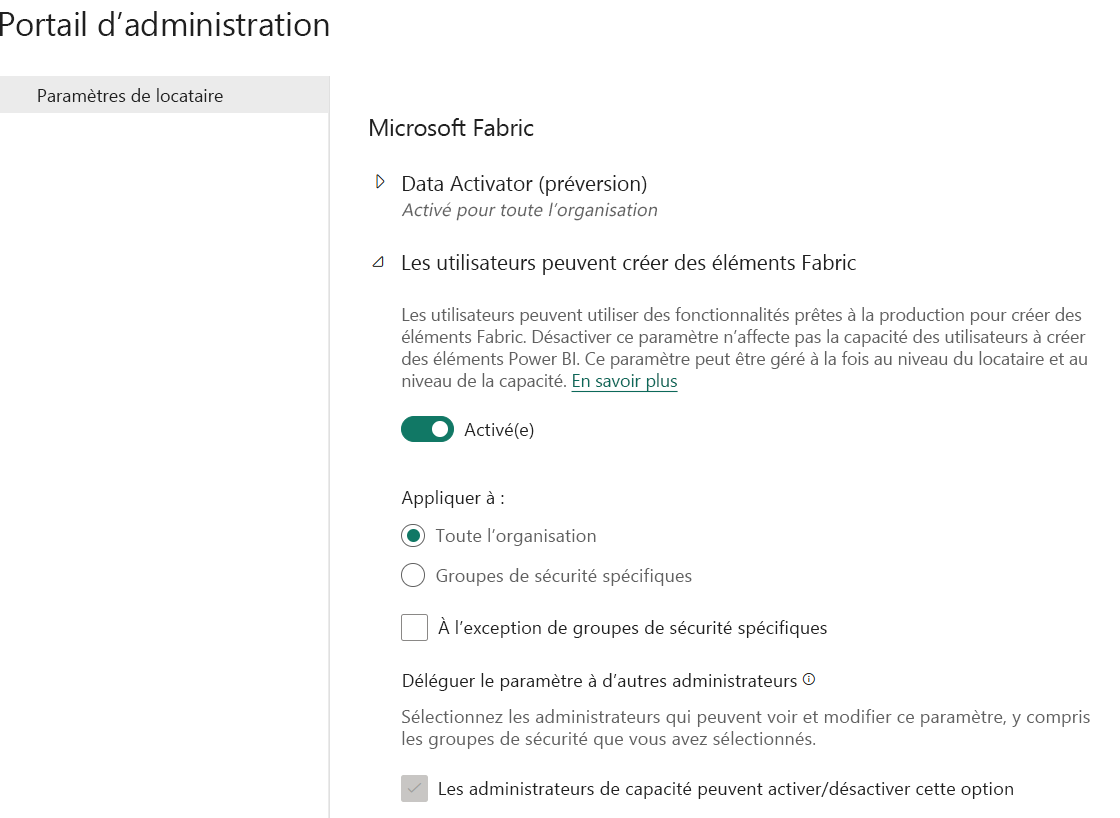This screenshot has width=1120, height=818.
Task: Choose Groupes de sécurité spécifiques radio option
Action: coord(413,576)
